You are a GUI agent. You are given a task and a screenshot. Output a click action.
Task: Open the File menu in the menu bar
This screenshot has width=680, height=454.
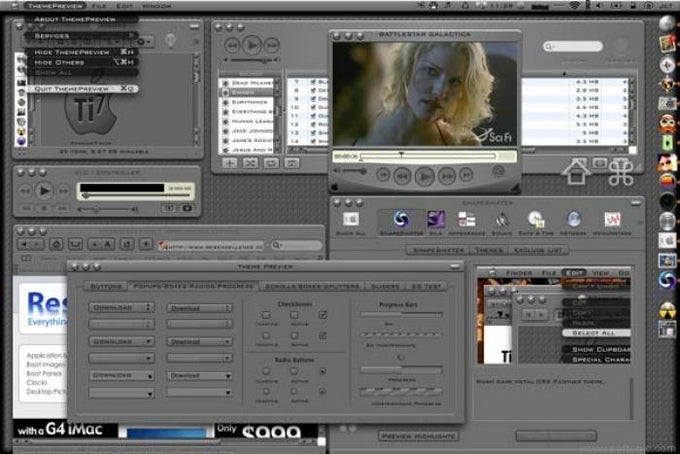[99, 6]
